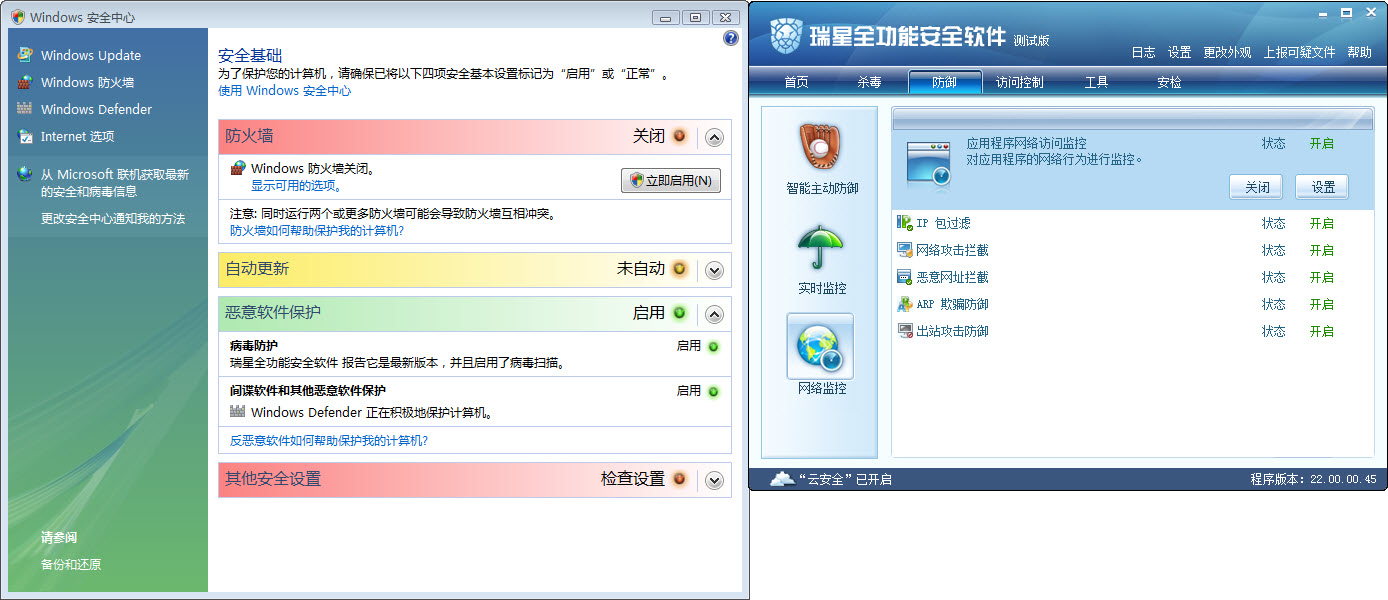
Task: Click 上报可疑文件 in Rising
Action: (1299, 52)
